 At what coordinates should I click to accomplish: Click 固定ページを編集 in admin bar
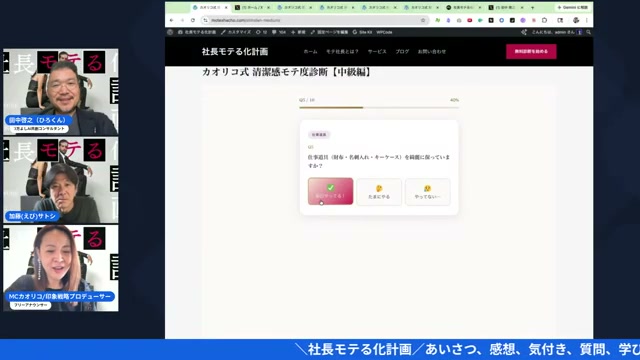tap(329, 32)
